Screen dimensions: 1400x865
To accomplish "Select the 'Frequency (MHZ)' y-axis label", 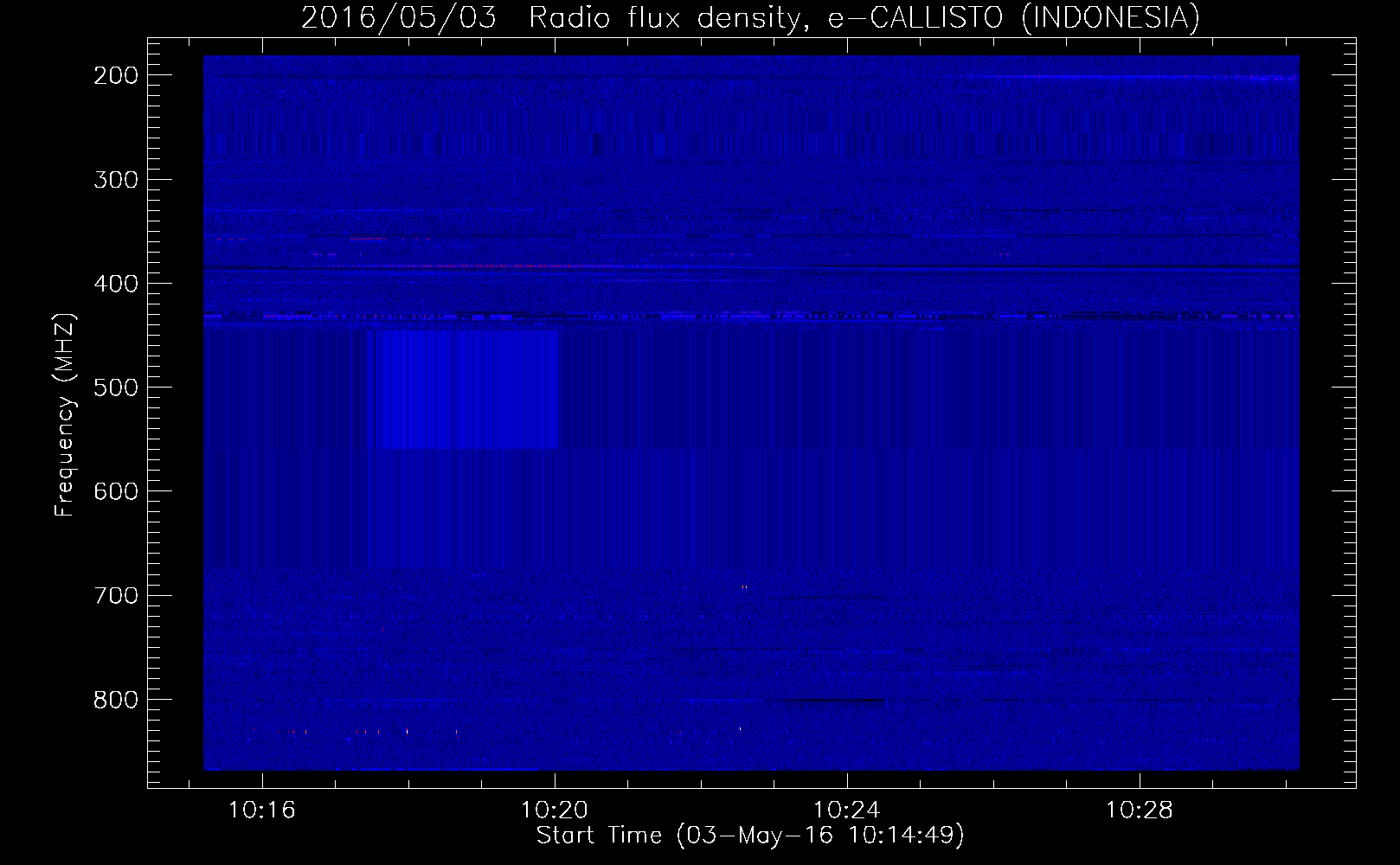I will click(x=65, y=415).
